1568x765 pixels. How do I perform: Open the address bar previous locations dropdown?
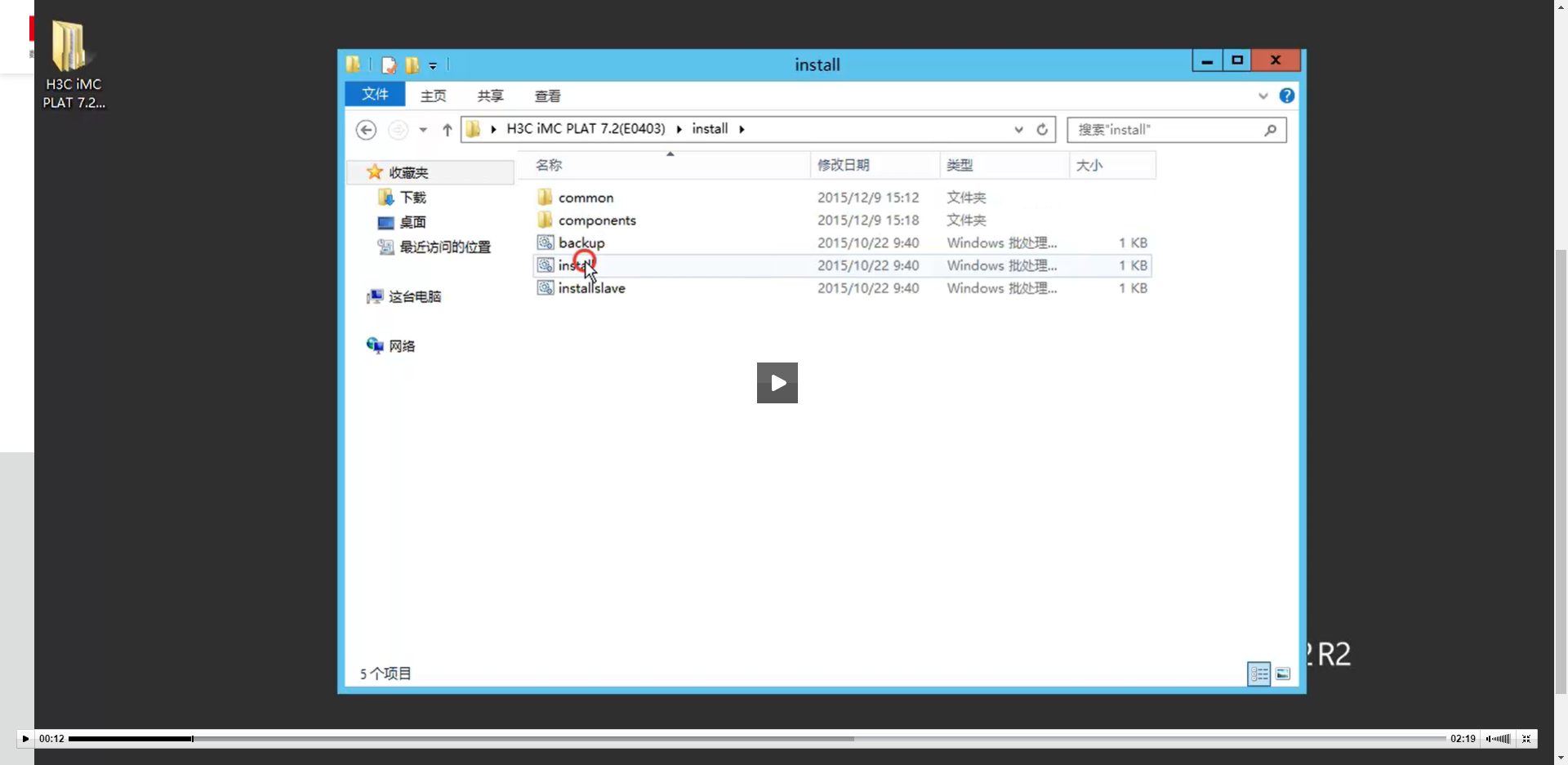tap(1018, 130)
